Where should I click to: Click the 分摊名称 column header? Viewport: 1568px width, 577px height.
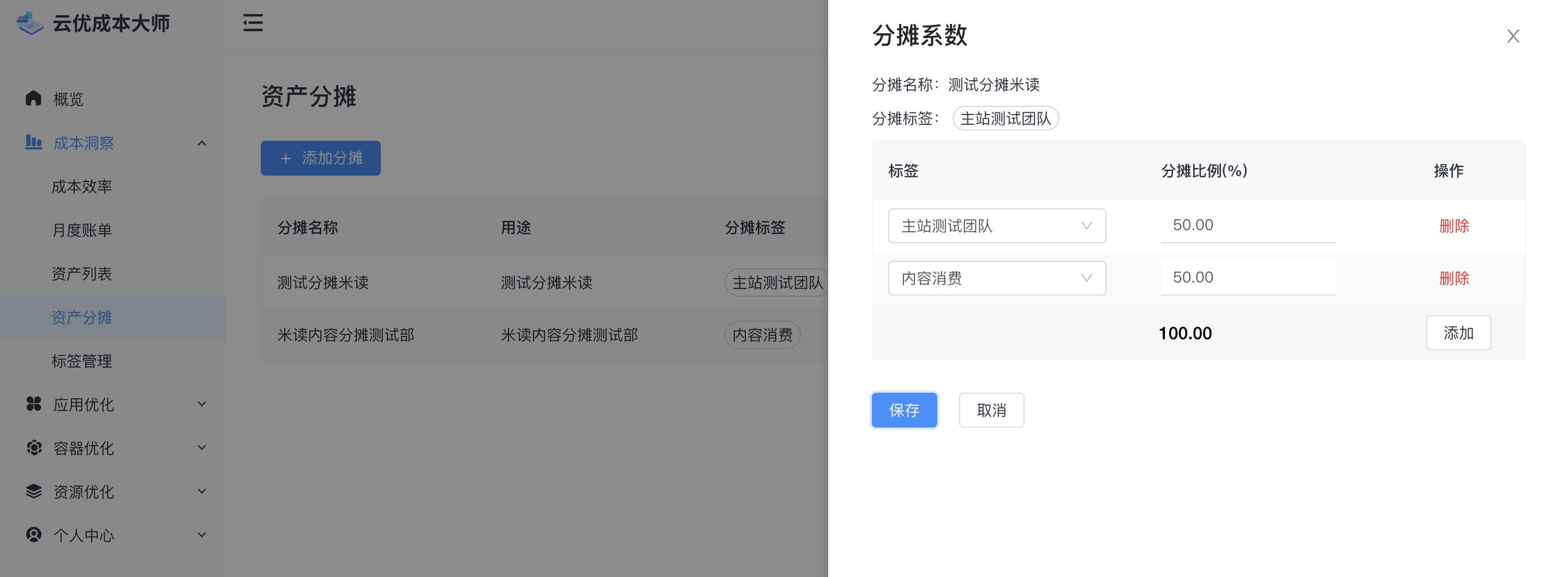point(307,227)
